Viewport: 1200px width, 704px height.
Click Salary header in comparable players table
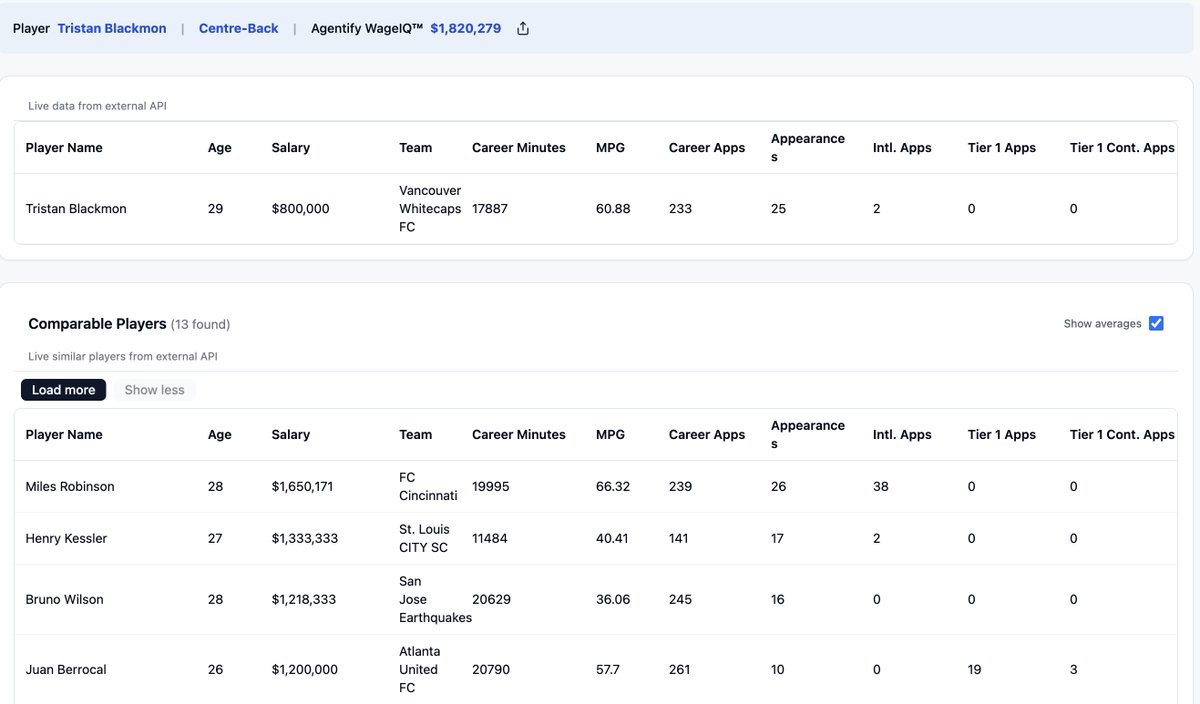coord(291,435)
